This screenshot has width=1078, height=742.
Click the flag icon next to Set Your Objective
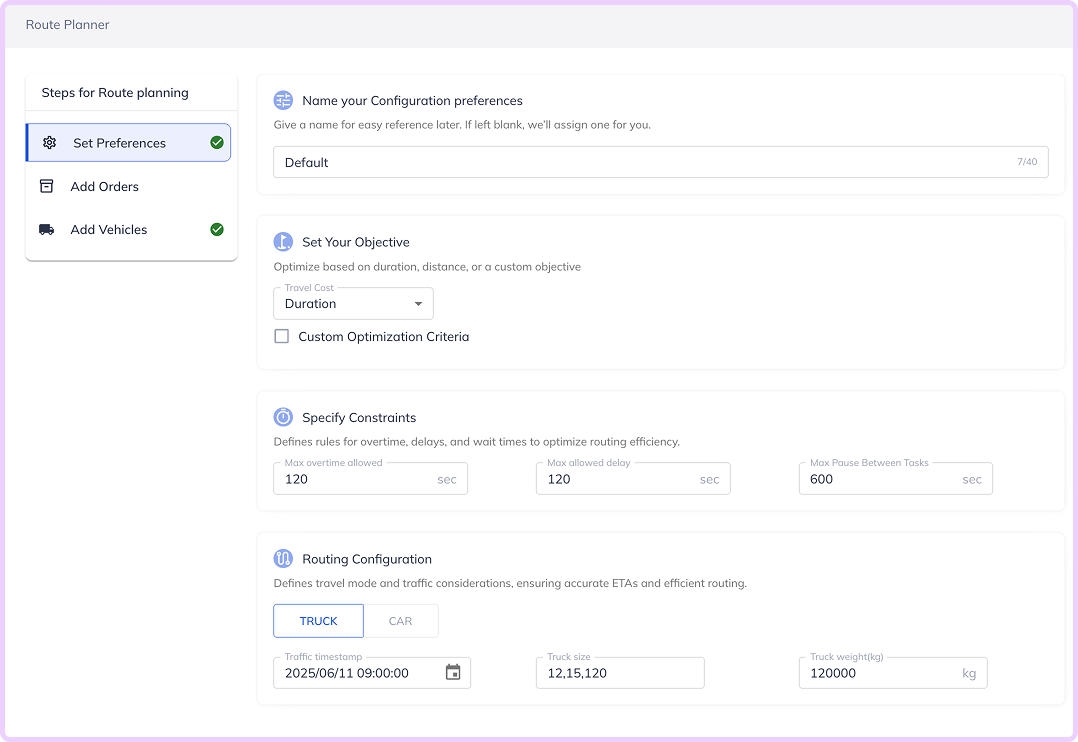pyautogui.click(x=283, y=242)
